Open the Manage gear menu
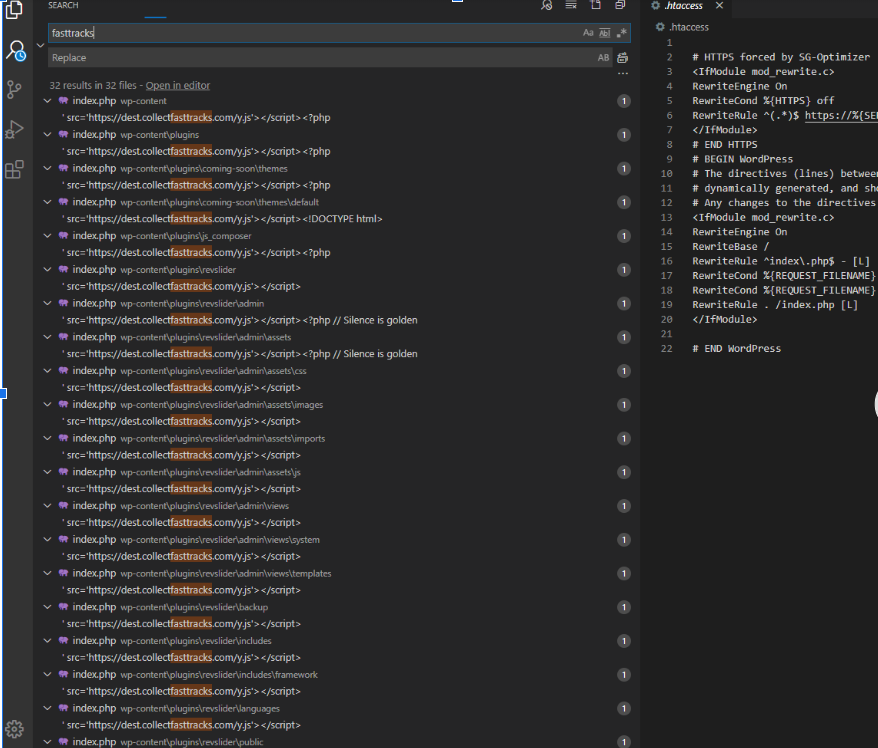This screenshot has height=748, width=878. point(14,729)
